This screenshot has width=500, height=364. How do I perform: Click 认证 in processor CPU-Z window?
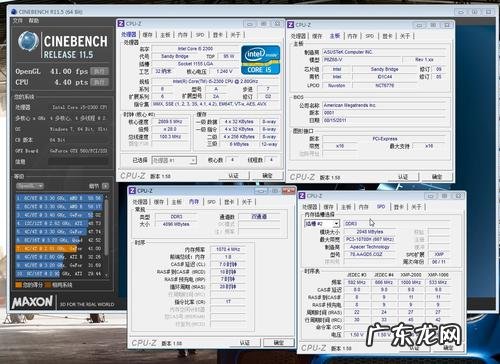[234, 175]
